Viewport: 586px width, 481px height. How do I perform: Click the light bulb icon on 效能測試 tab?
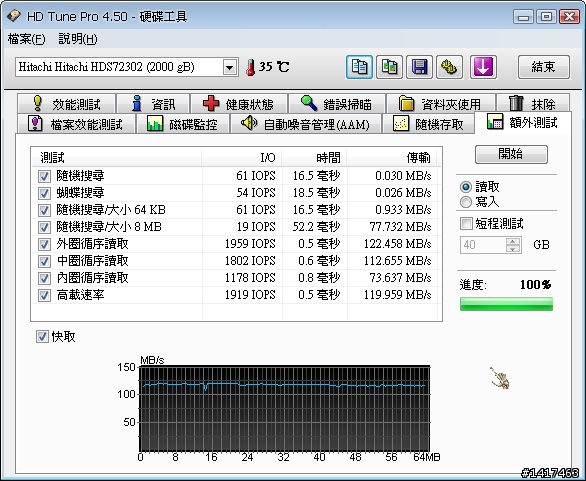(37, 103)
